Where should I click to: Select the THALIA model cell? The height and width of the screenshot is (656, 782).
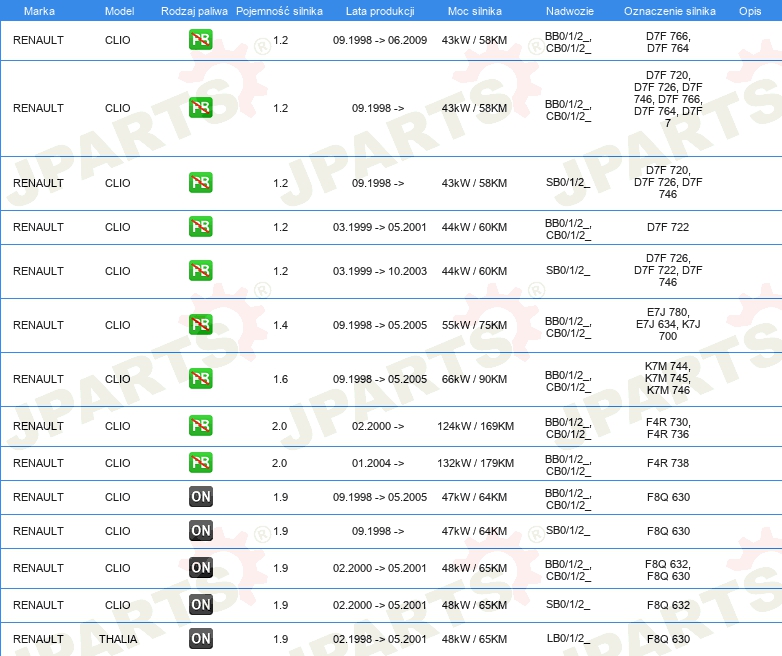[x=118, y=639]
